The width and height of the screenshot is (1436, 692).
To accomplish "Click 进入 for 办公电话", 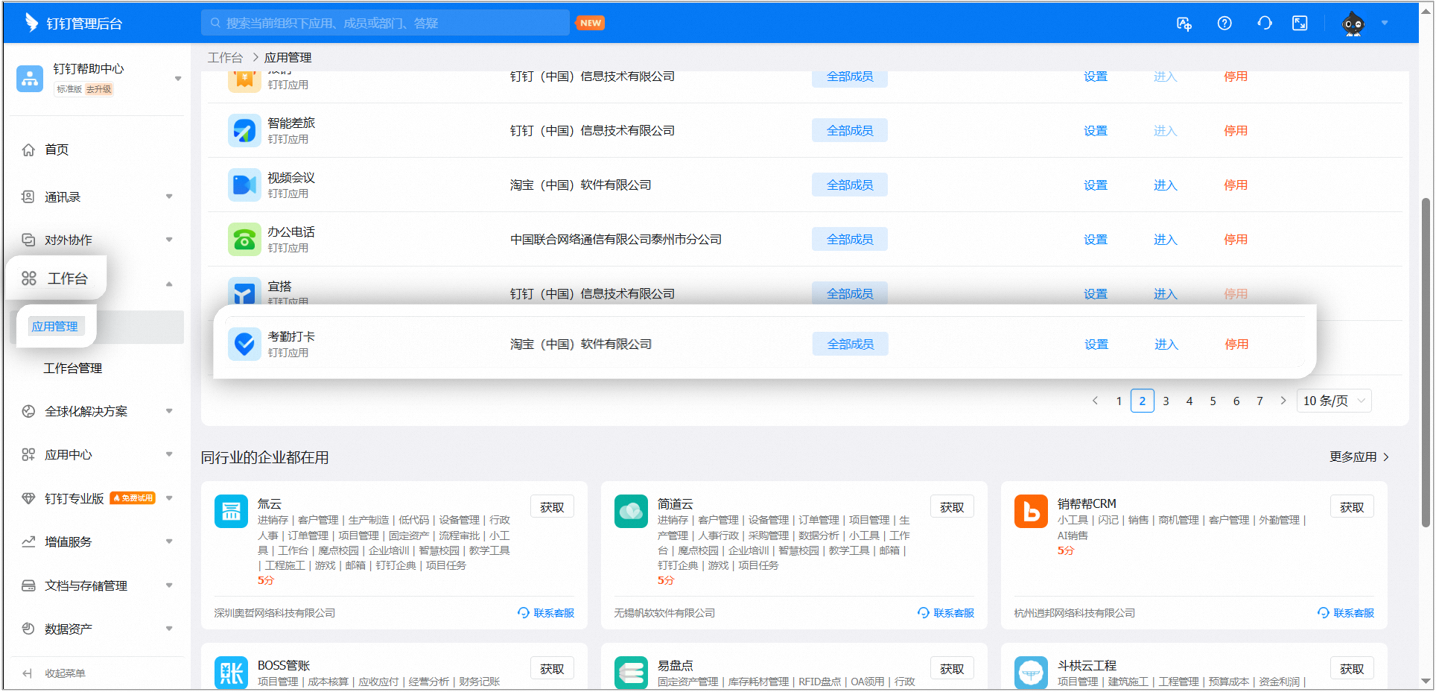I will tap(1166, 239).
